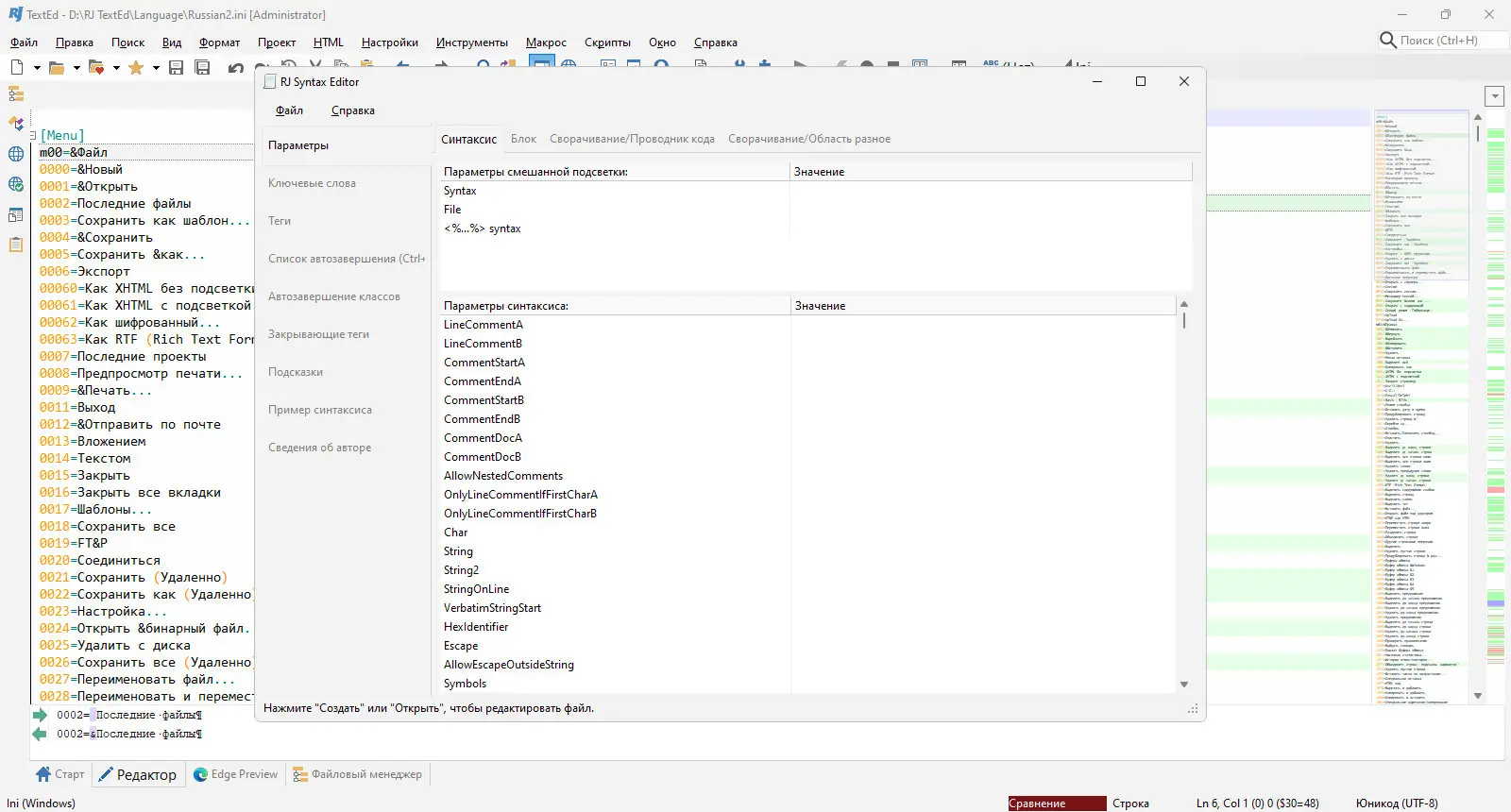Click the clipboard icon in left sidebar
1511x812 pixels.
click(x=16, y=245)
